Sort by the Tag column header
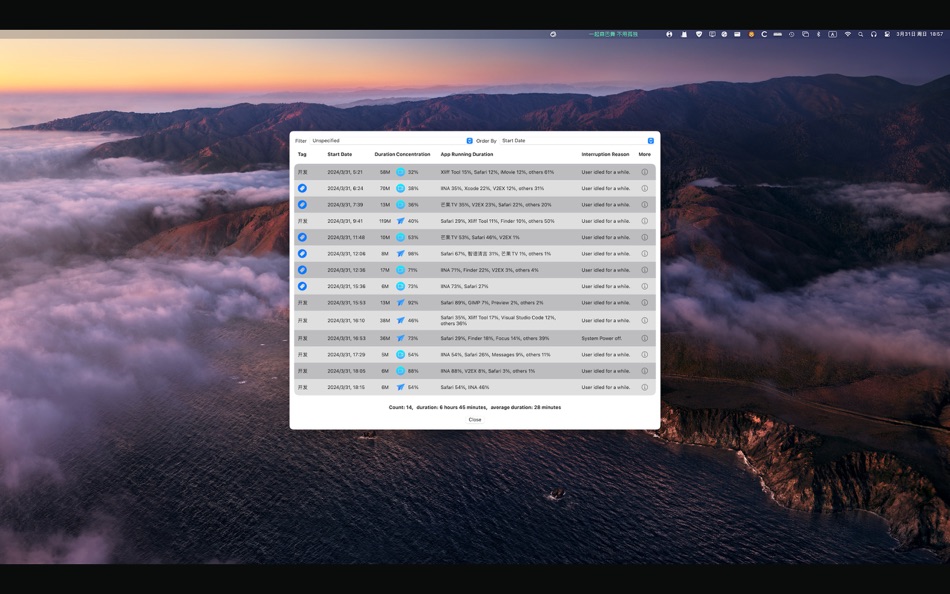Screen dimensions: 950x594 tap(302, 155)
